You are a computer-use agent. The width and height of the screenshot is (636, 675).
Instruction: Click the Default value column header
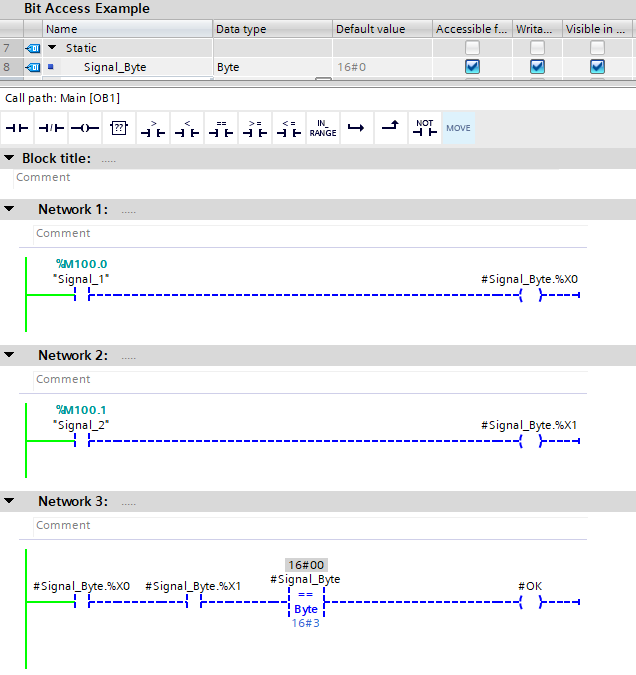(x=382, y=29)
